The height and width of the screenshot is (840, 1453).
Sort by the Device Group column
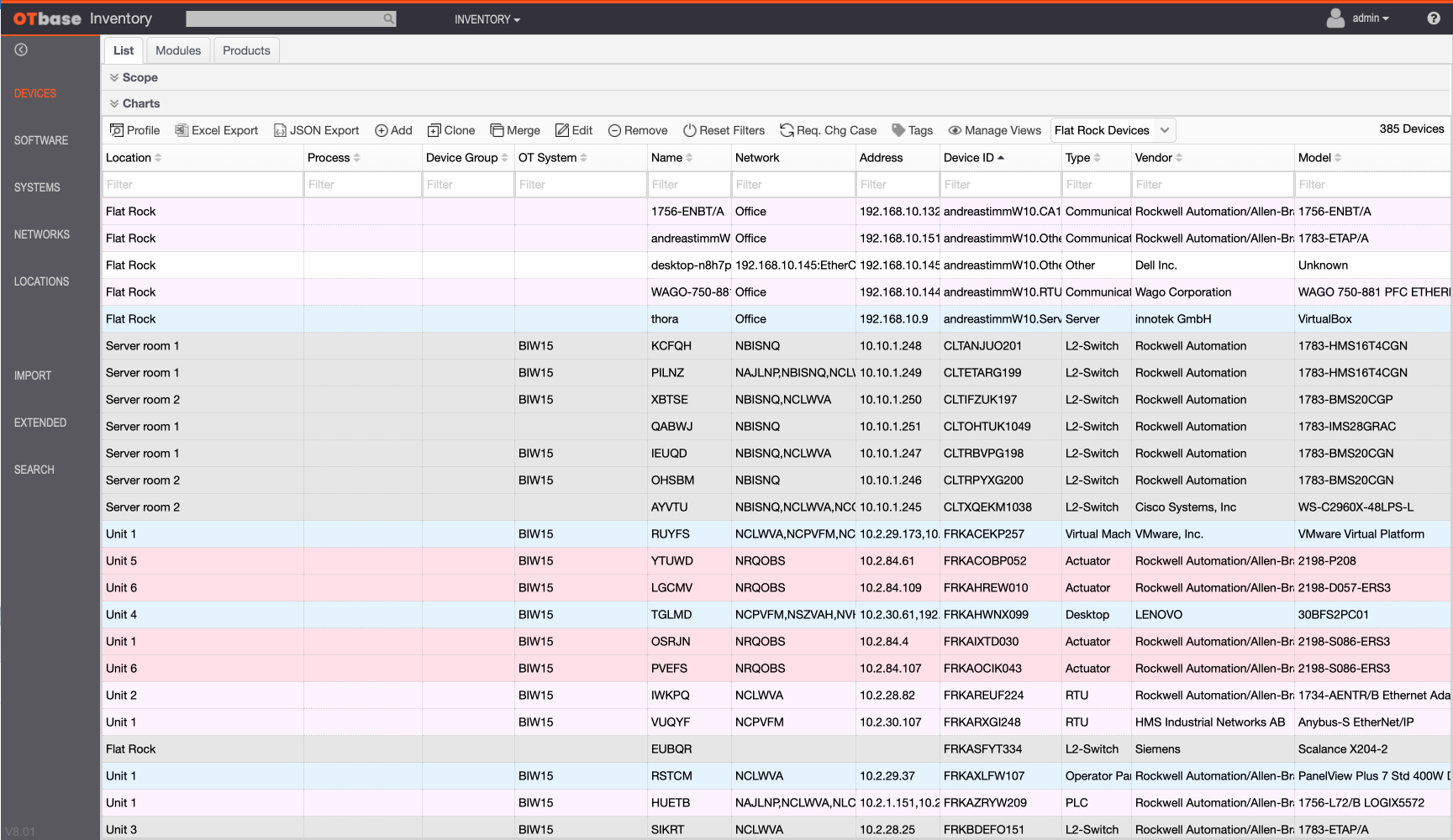(466, 157)
